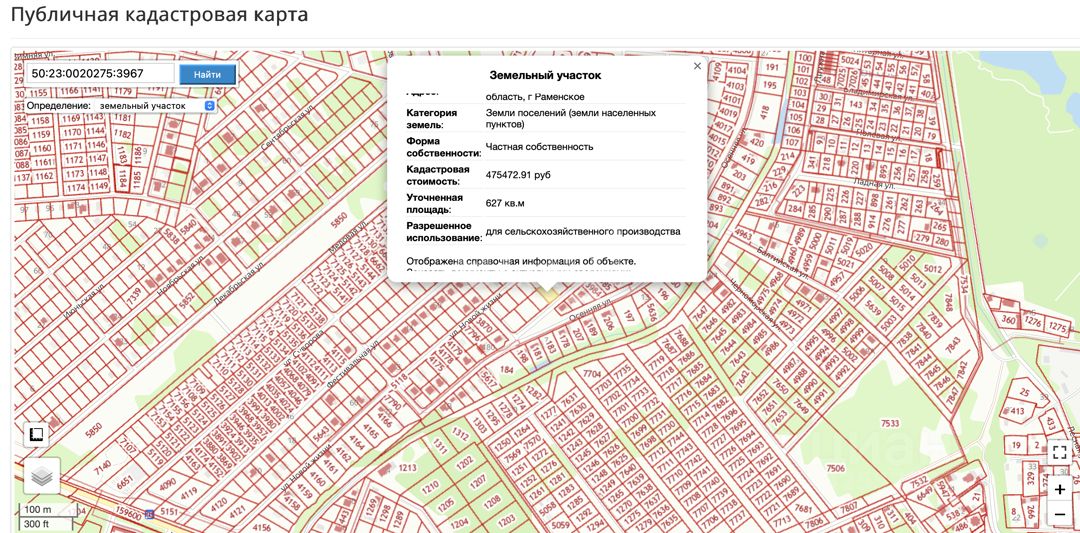Click the Разрешенное использование label
This screenshot has width=1080, height=533.
click(444, 231)
